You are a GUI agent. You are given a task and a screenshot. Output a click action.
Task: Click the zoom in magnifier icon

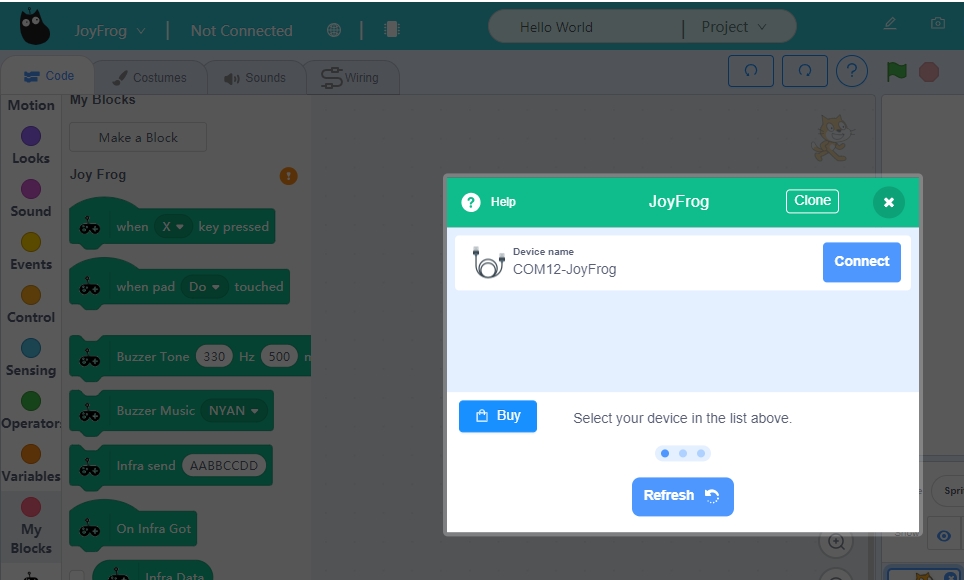(x=836, y=542)
